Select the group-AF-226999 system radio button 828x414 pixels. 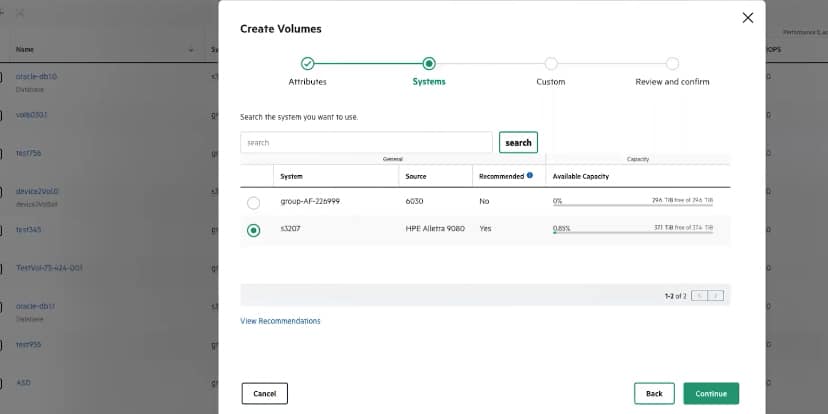(253, 203)
